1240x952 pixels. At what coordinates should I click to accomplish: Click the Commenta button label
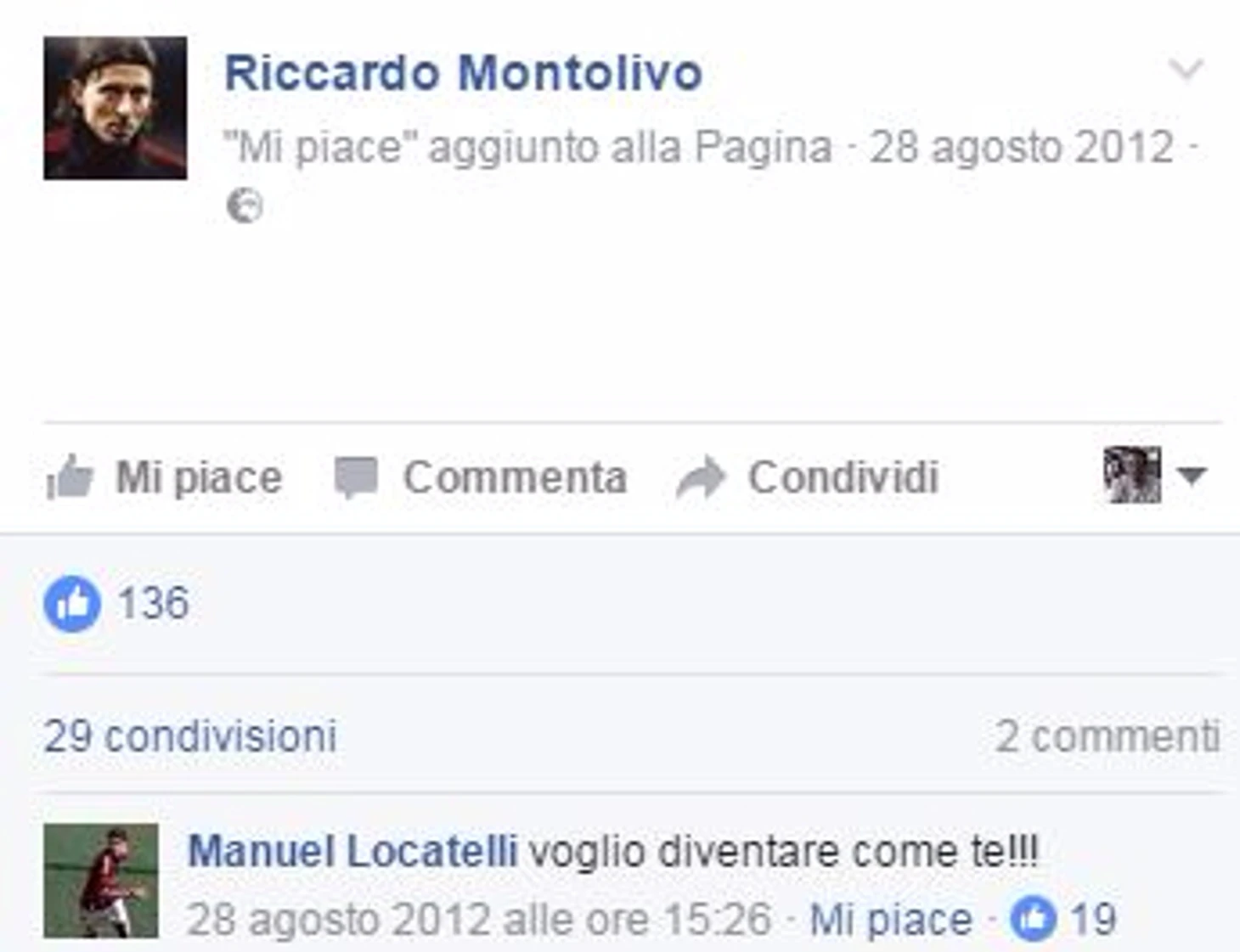pyautogui.click(x=515, y=477)
